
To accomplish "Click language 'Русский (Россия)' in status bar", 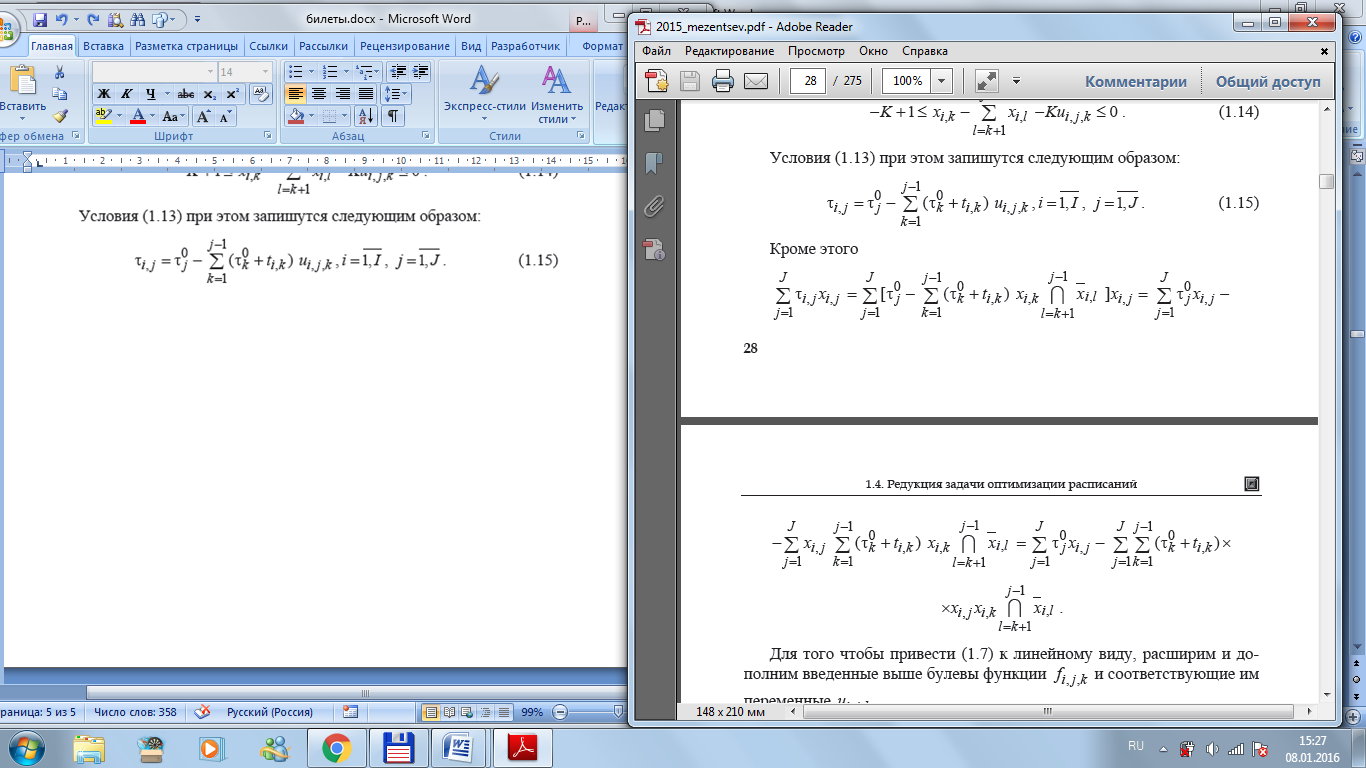I will [270, 712].
